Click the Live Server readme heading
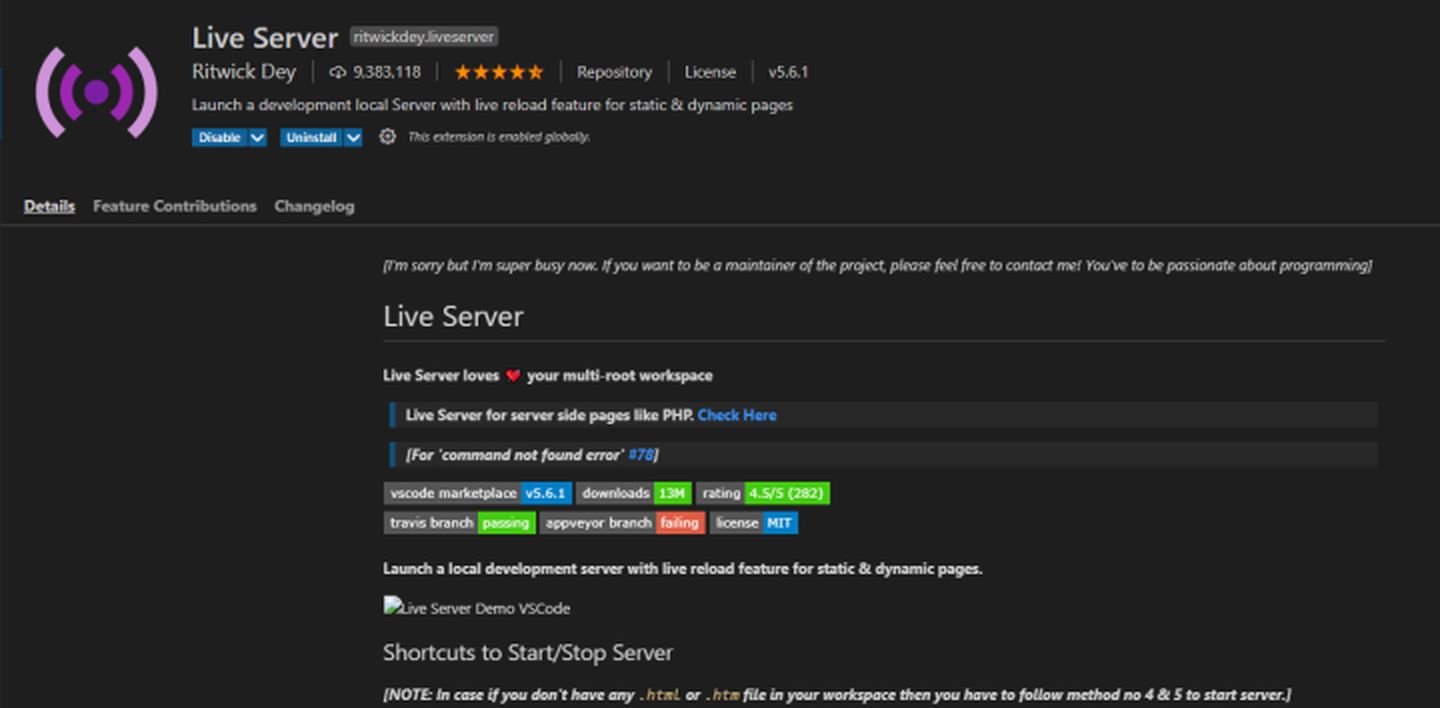The height and width of the screenshot is (708, 1440). [453, 316]
